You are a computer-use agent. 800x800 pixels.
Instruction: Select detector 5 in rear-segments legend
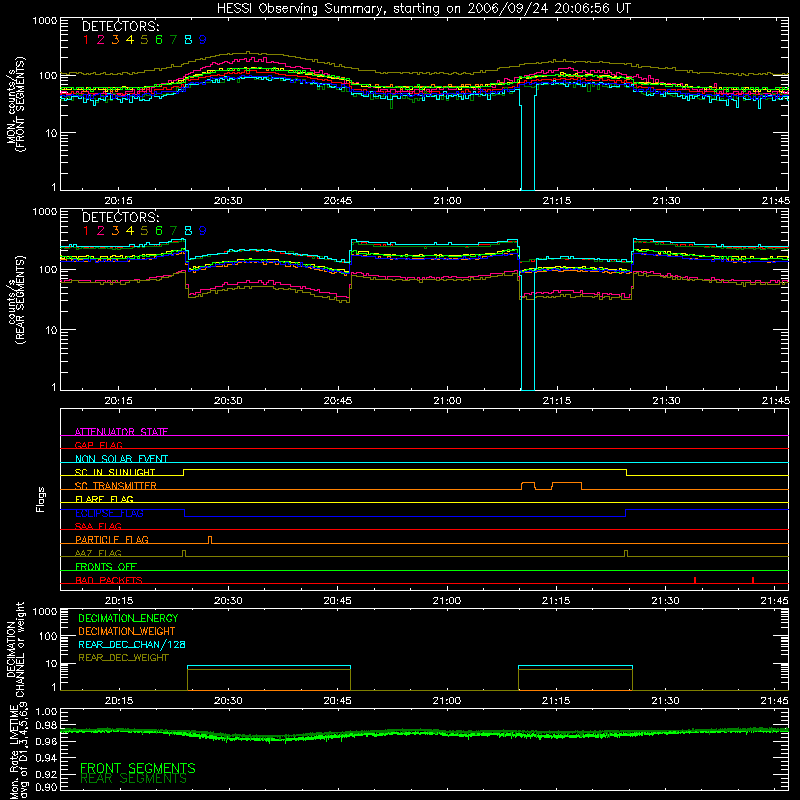(x=144, y=231)
